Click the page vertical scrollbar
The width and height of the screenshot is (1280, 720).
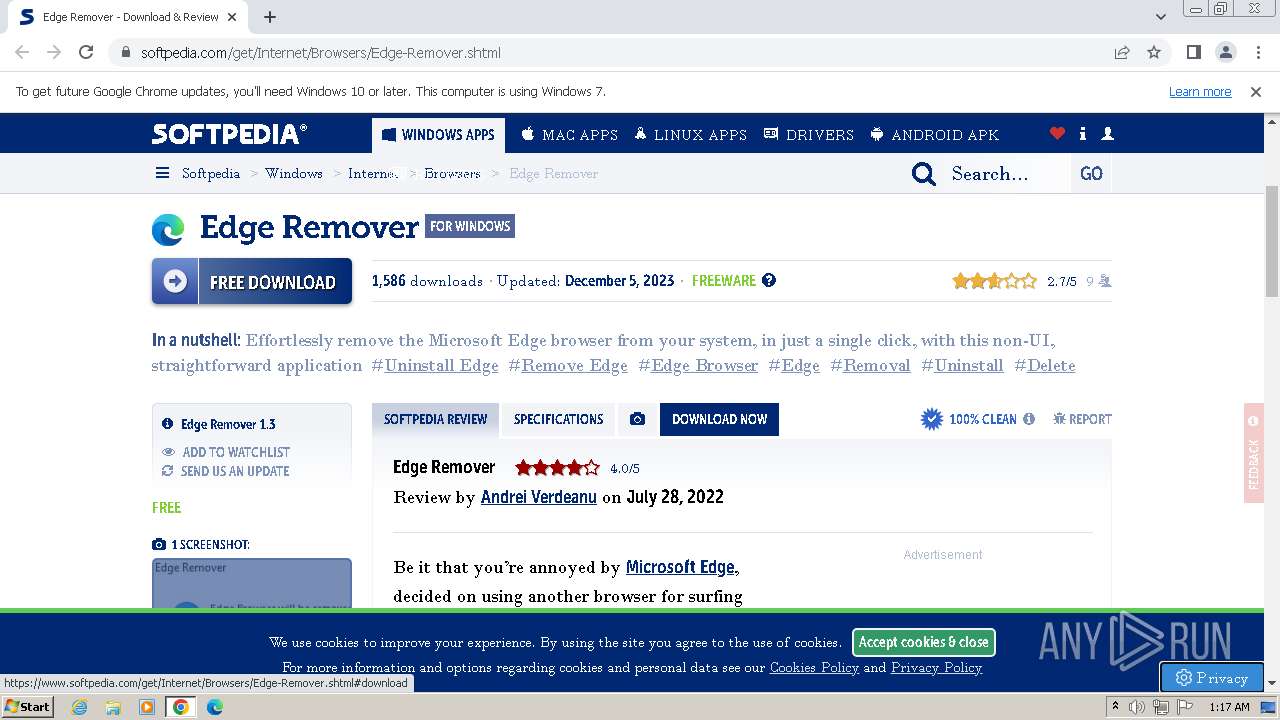pos(1272,240)
